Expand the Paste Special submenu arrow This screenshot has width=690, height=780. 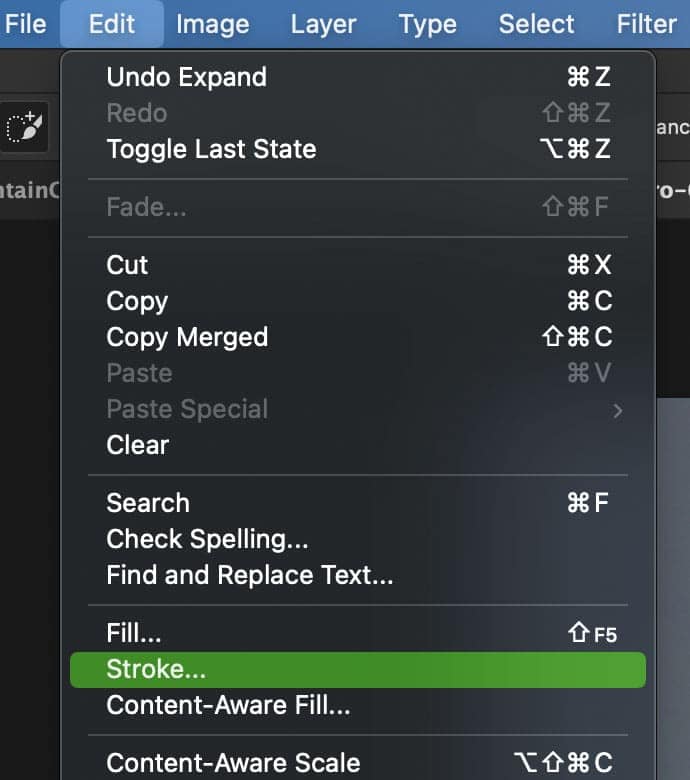point(617,410)
